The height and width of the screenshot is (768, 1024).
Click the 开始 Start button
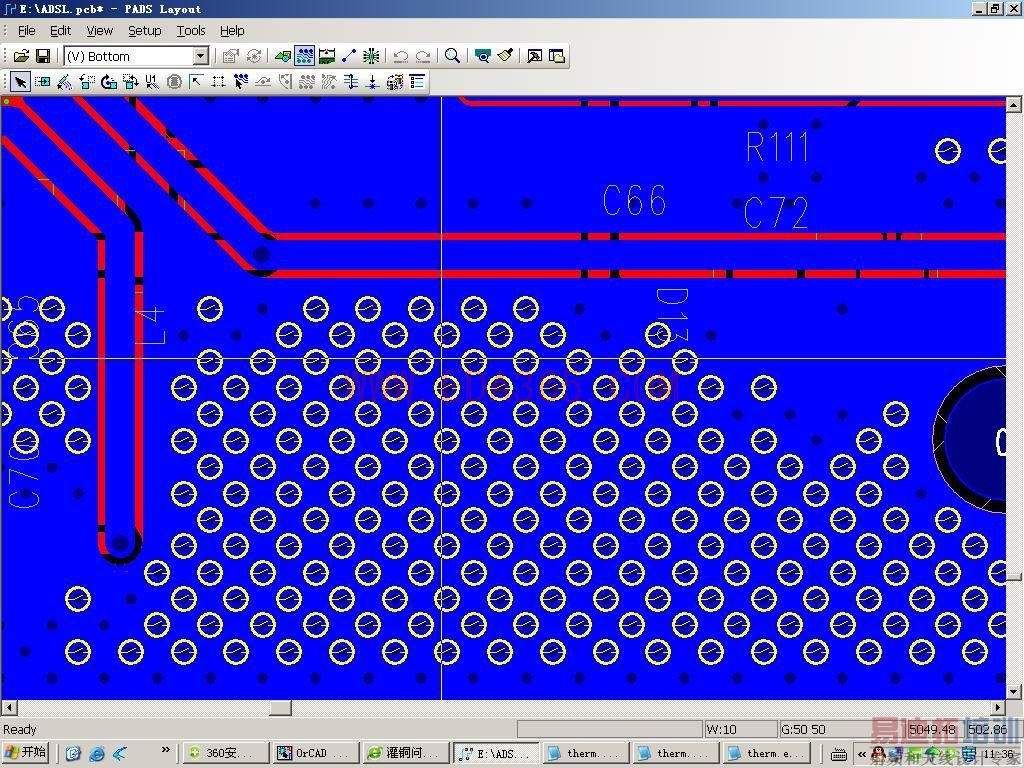point(25,753)
